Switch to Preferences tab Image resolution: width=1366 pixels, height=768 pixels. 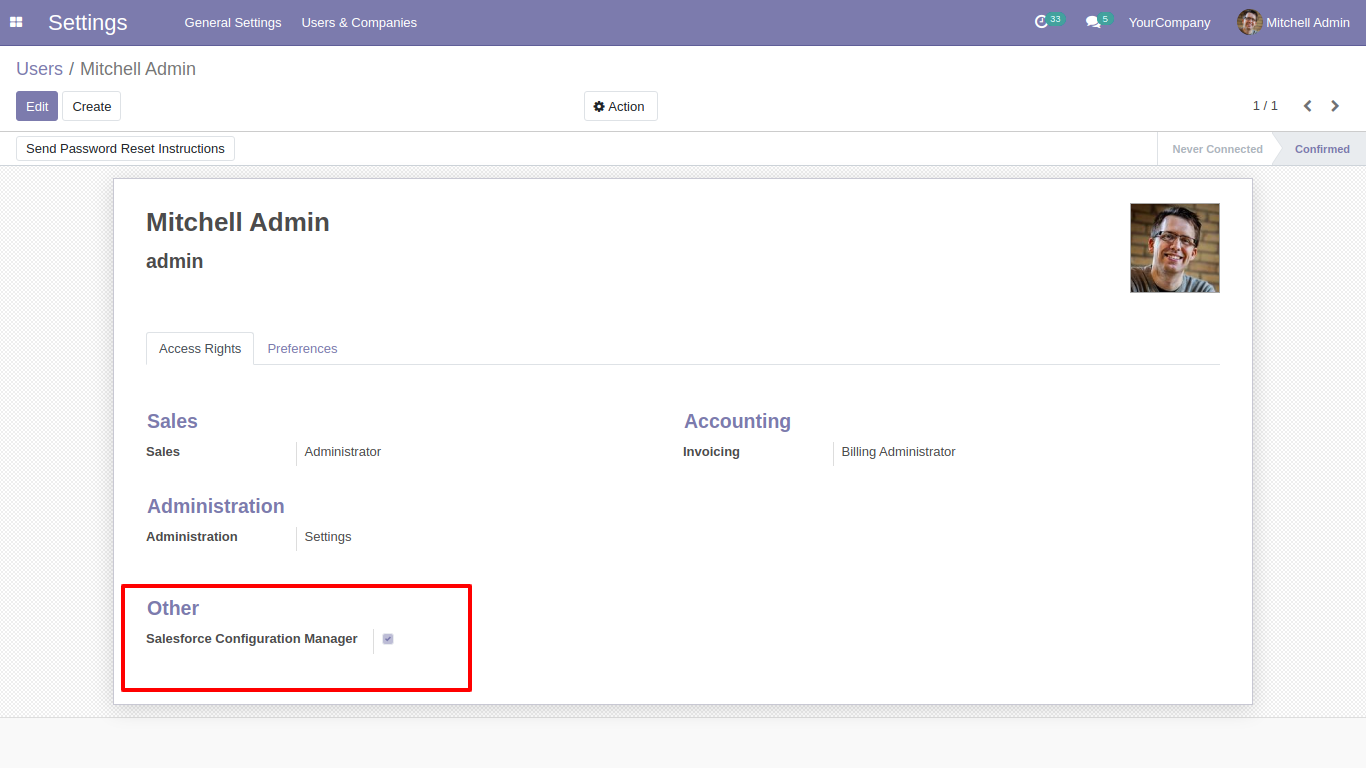tap(302, 348)
